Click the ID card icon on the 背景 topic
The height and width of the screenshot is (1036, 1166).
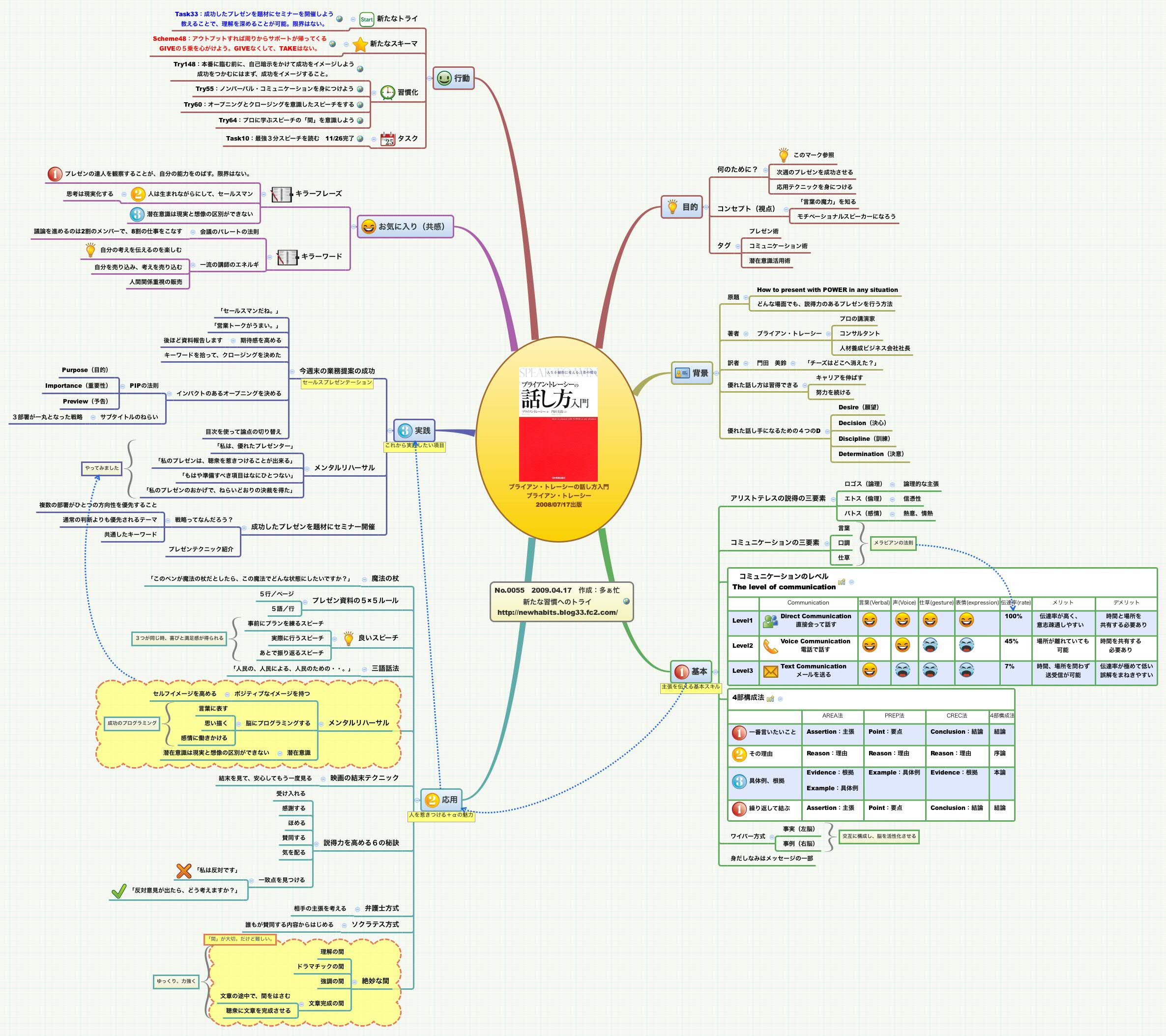(x=683, y=373)
